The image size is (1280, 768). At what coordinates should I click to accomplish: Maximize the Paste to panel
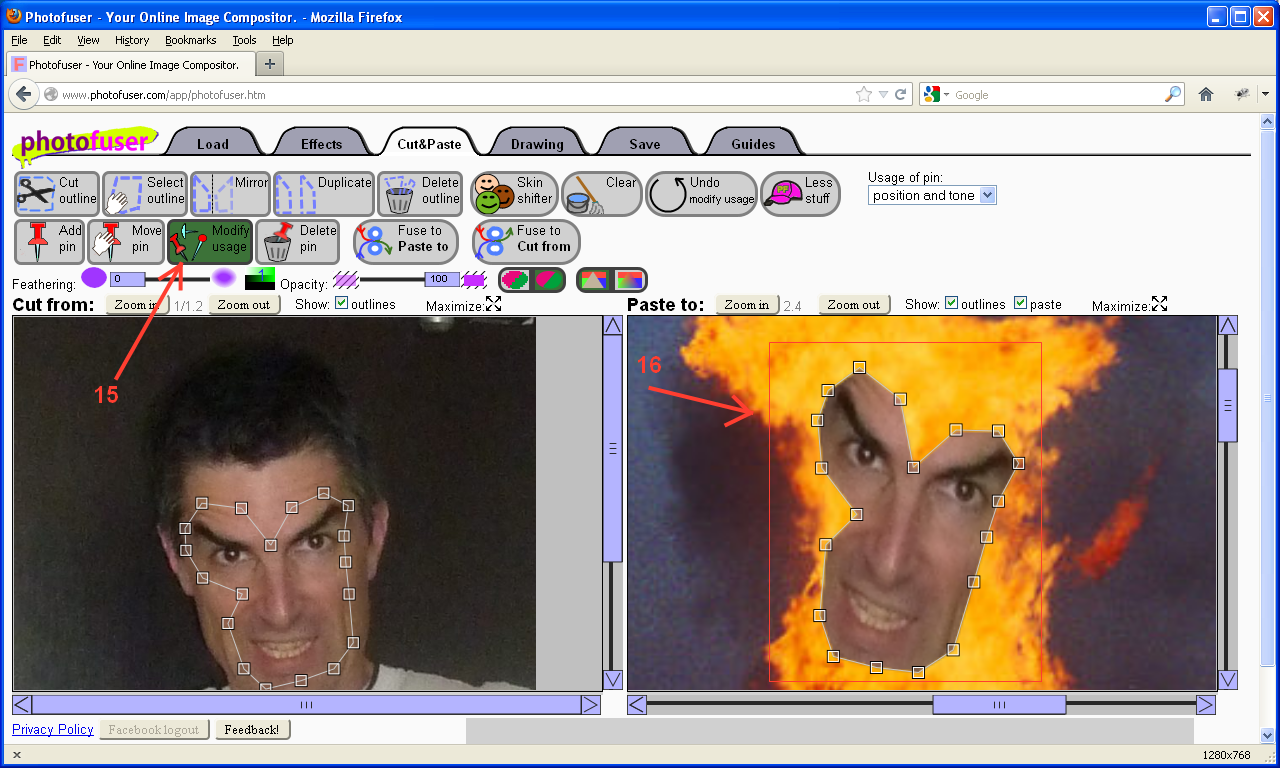[1160, 304]
